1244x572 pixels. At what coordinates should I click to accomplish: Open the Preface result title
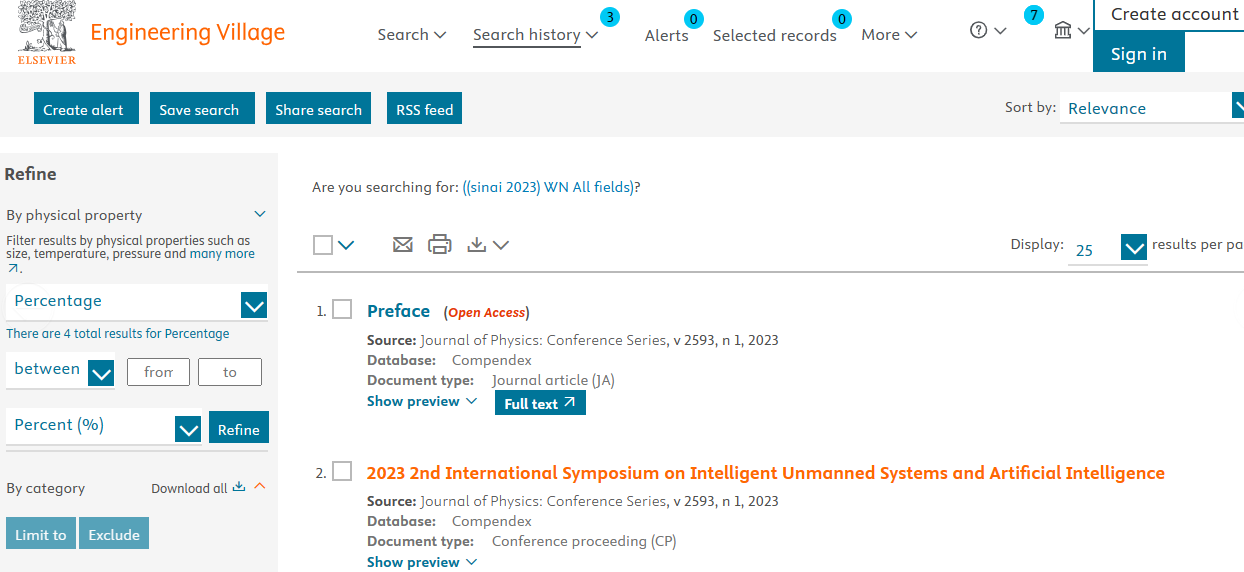(398, 311)
